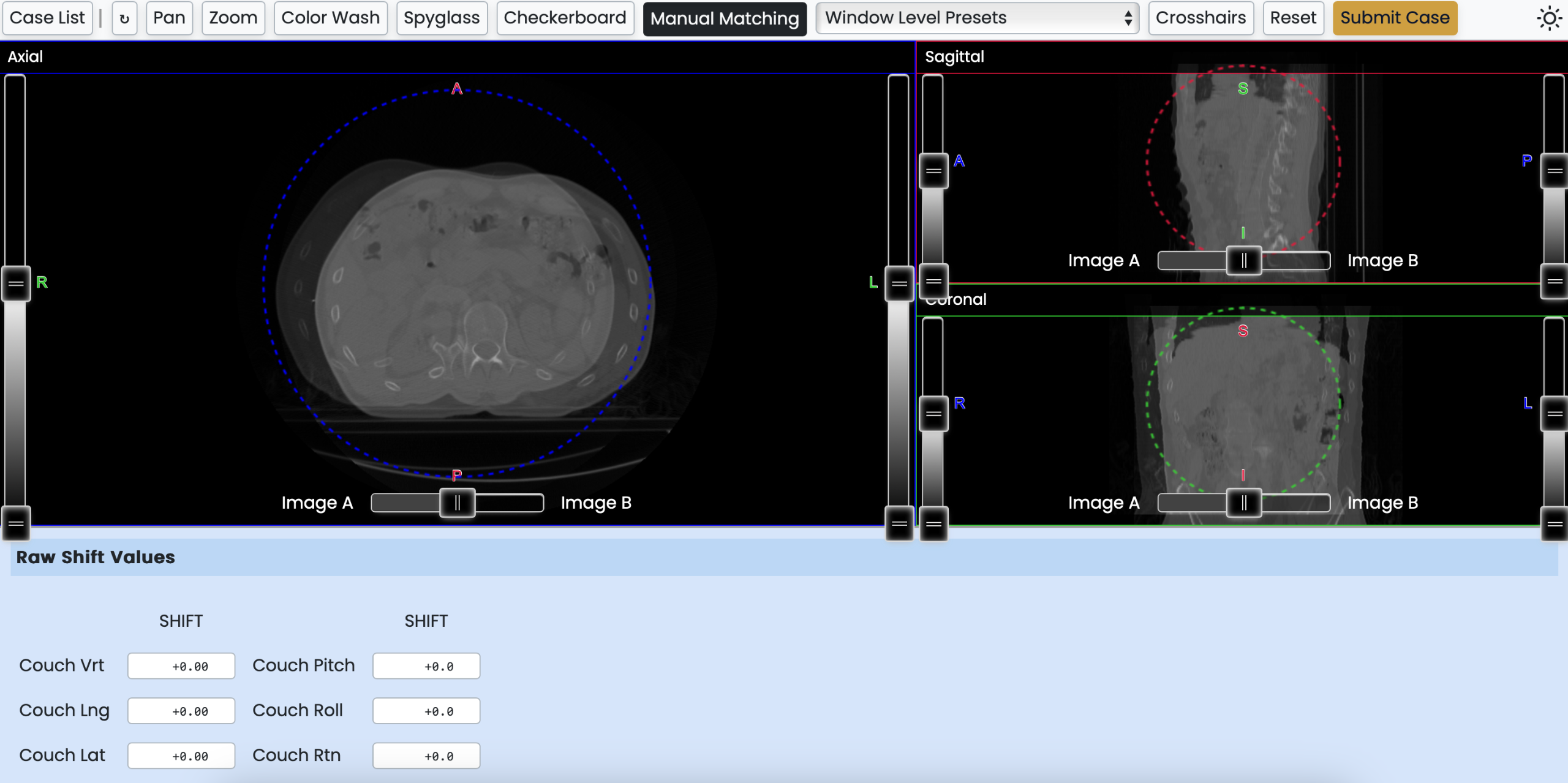Click the Couch Vrt shift field
The image size is (1568, 783).
coord(181,666)
